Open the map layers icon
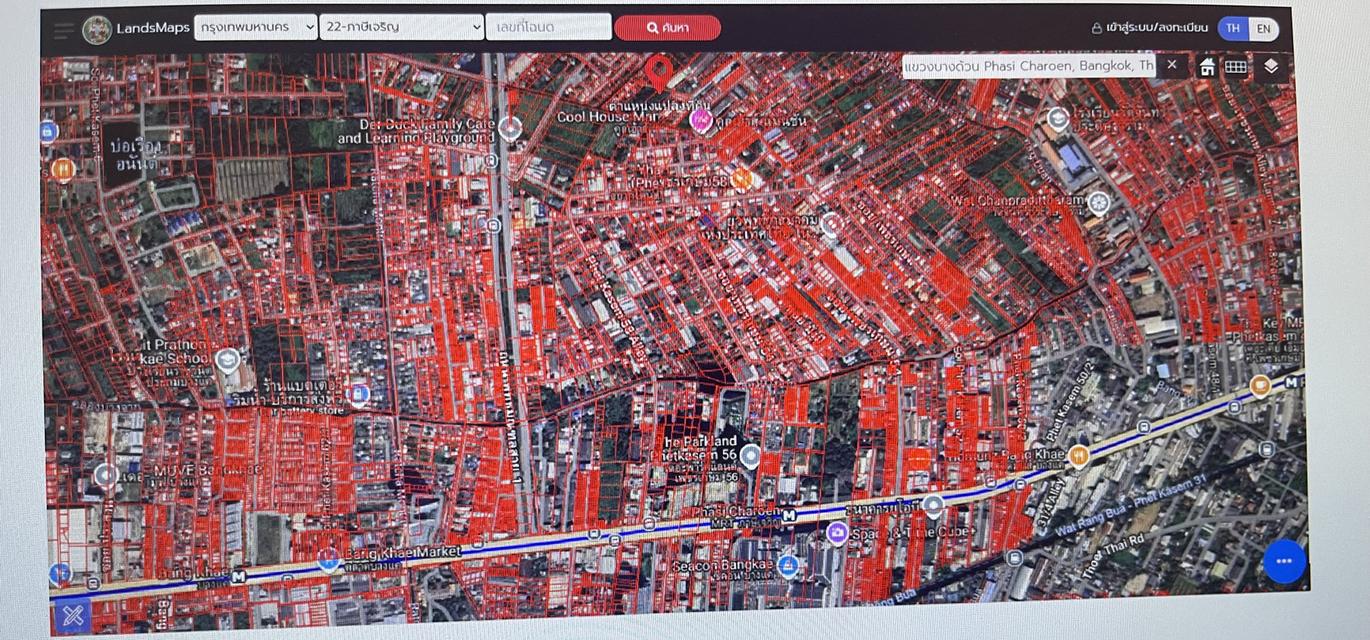 pos(1270,65)
